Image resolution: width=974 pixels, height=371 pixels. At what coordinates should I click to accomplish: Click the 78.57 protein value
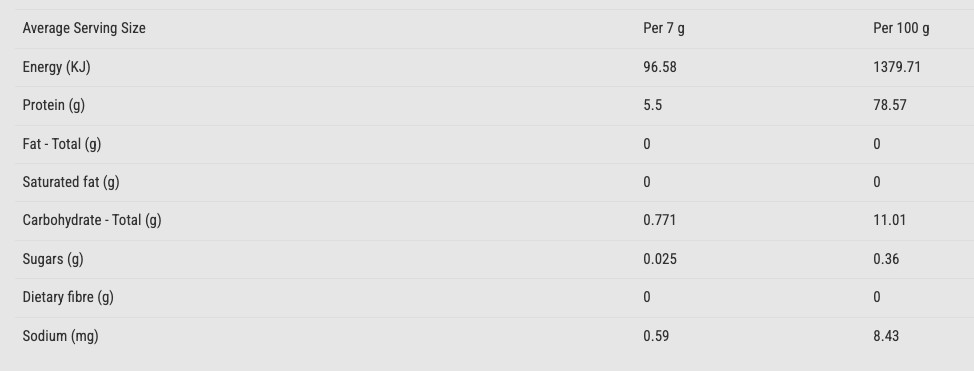(890, 106)
